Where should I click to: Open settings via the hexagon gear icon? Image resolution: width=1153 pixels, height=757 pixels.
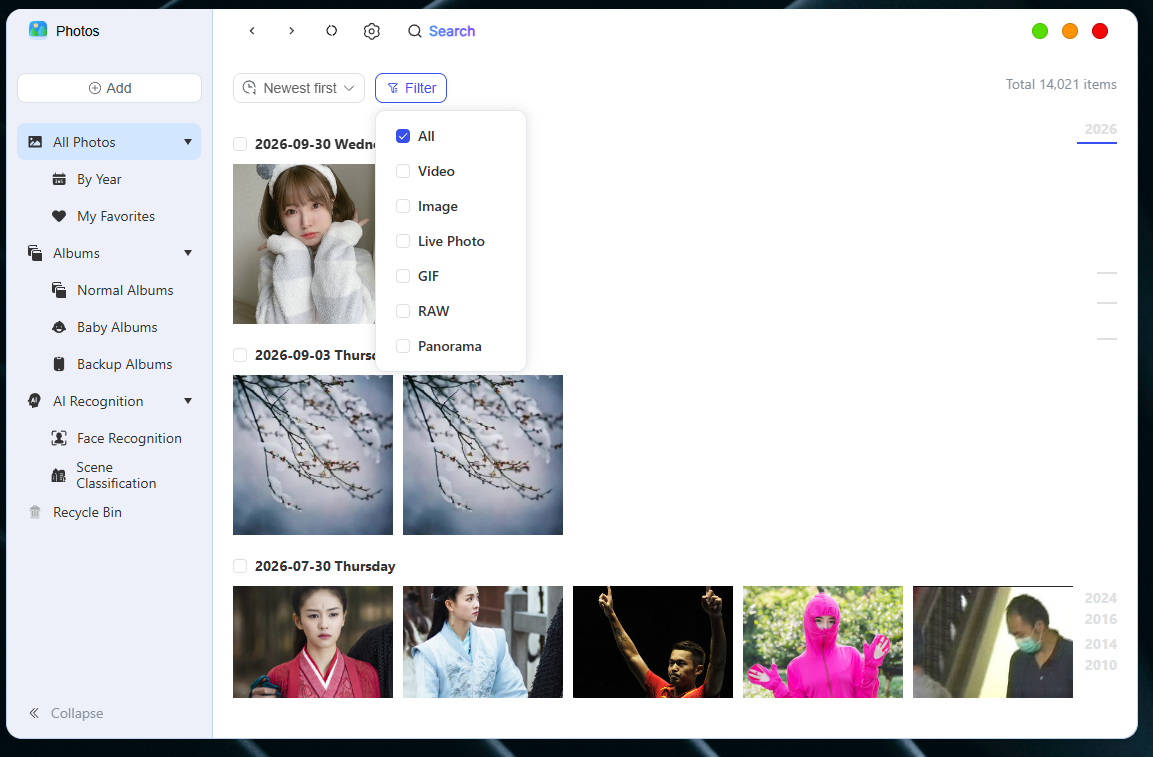coord(372,31)
